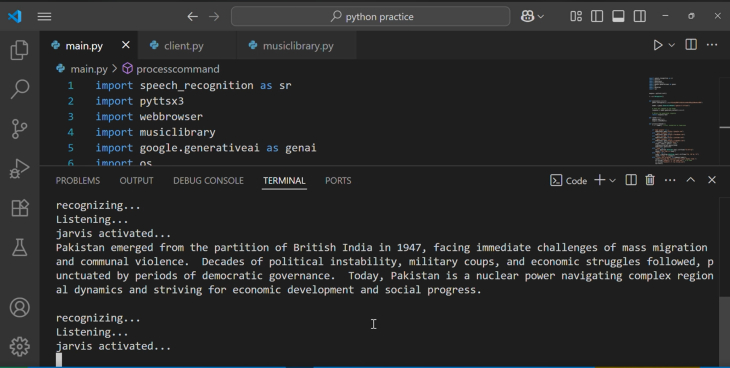Open the DEBUG CONSOLE panel tab
730x368 pixels.
pos(208,181)
